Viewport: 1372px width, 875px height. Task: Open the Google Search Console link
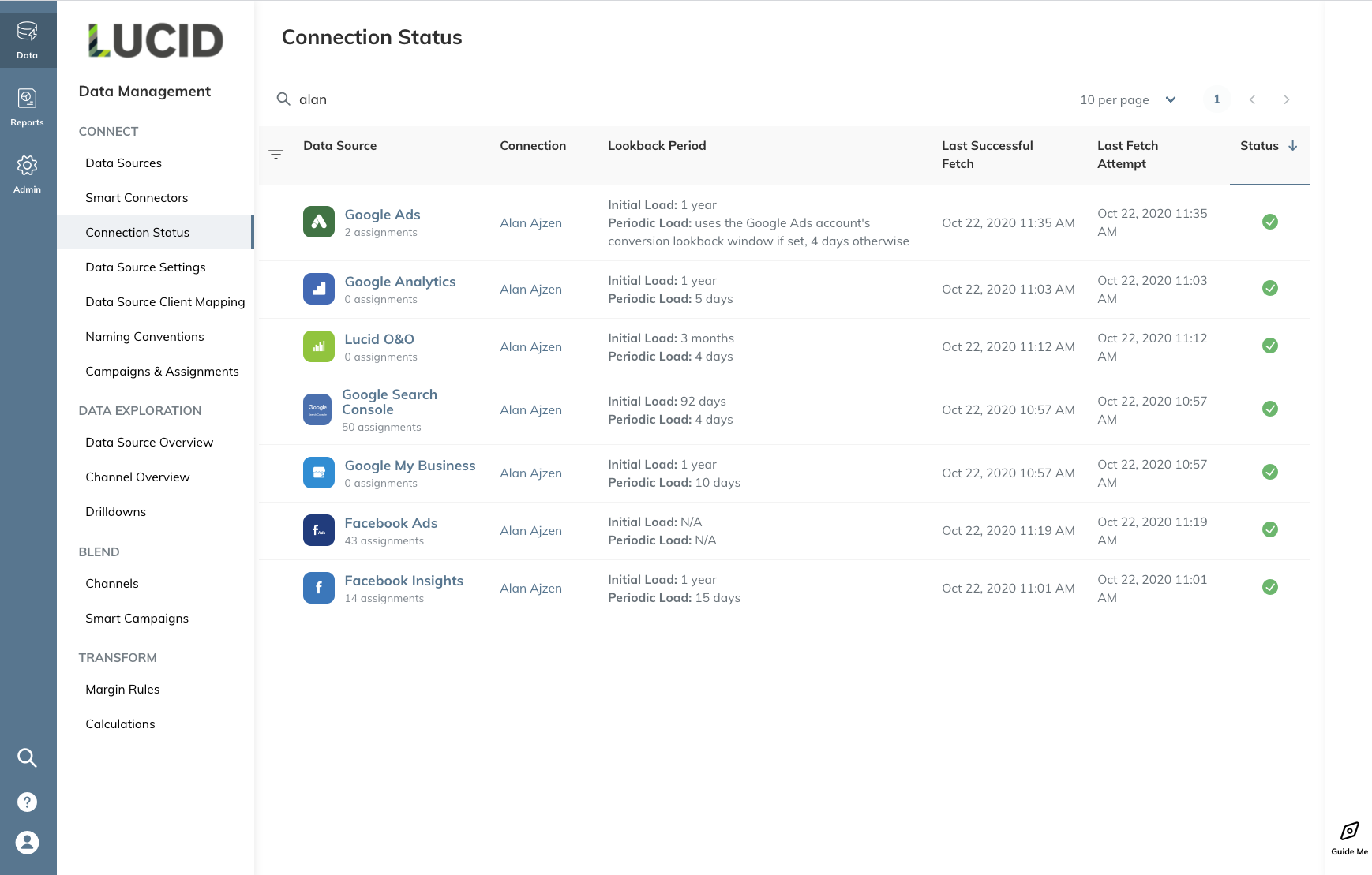tap(389, 402)
